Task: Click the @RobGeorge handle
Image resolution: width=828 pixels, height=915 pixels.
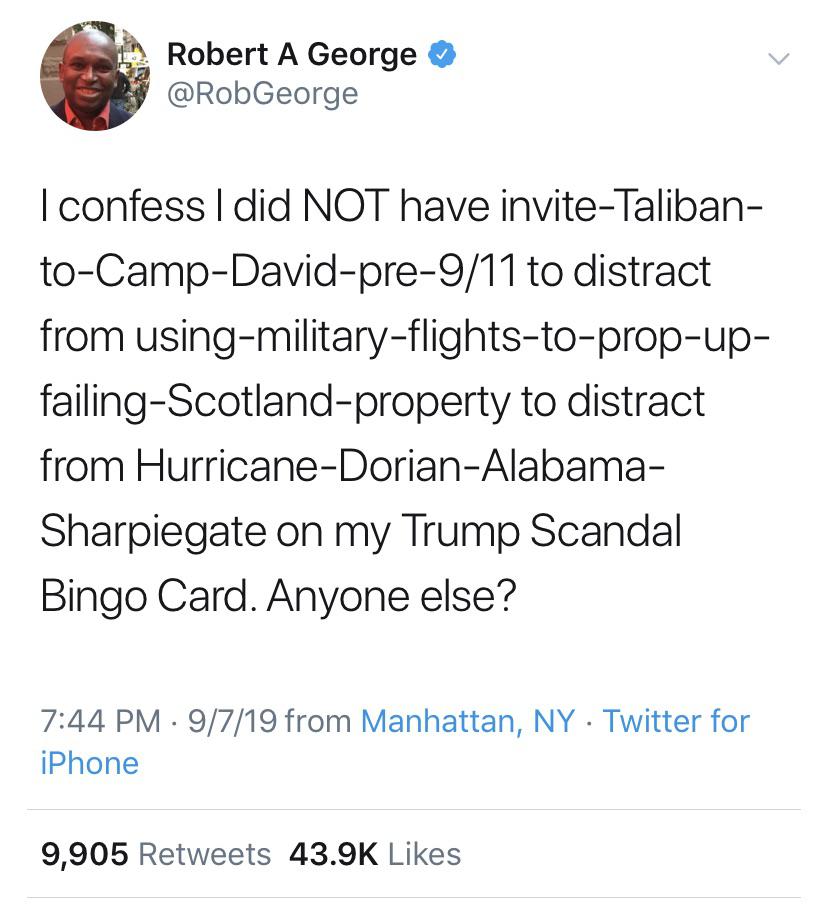Action: point(262,94)
